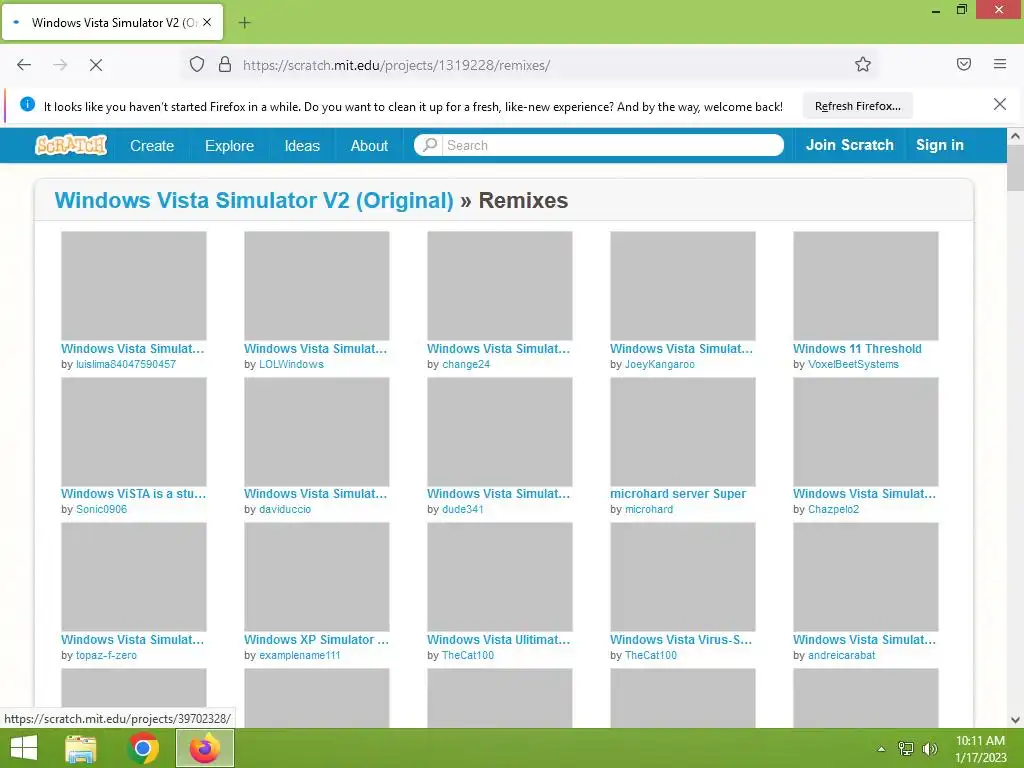The width and height of the screenshot is (1024, 768).
Task: Open user VoxelBeetSystems profile
Action: pyautogui.click(x=853, y=364)
